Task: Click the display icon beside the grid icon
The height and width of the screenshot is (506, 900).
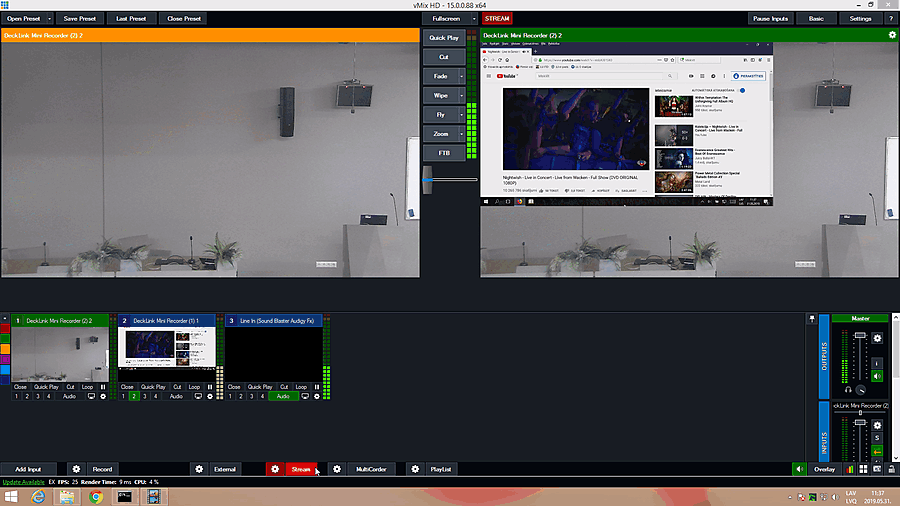Action: coord(877,469)
